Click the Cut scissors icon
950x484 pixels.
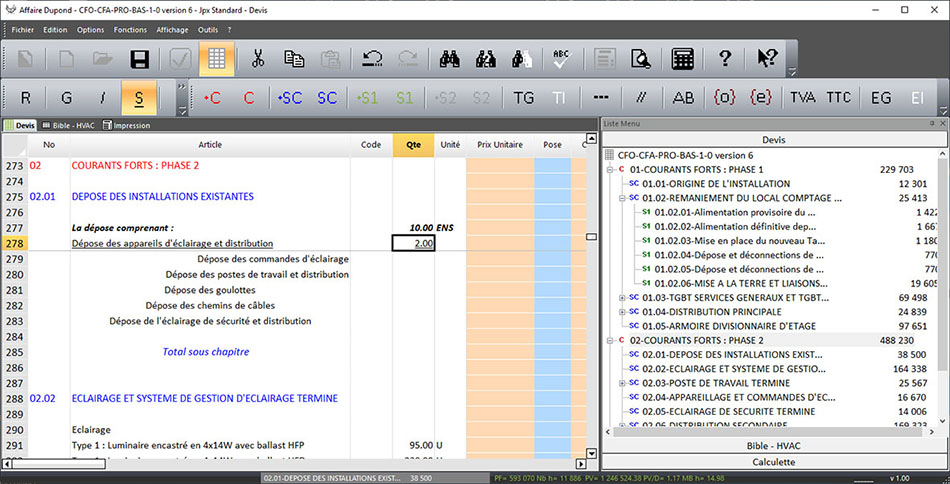point(258,59)
